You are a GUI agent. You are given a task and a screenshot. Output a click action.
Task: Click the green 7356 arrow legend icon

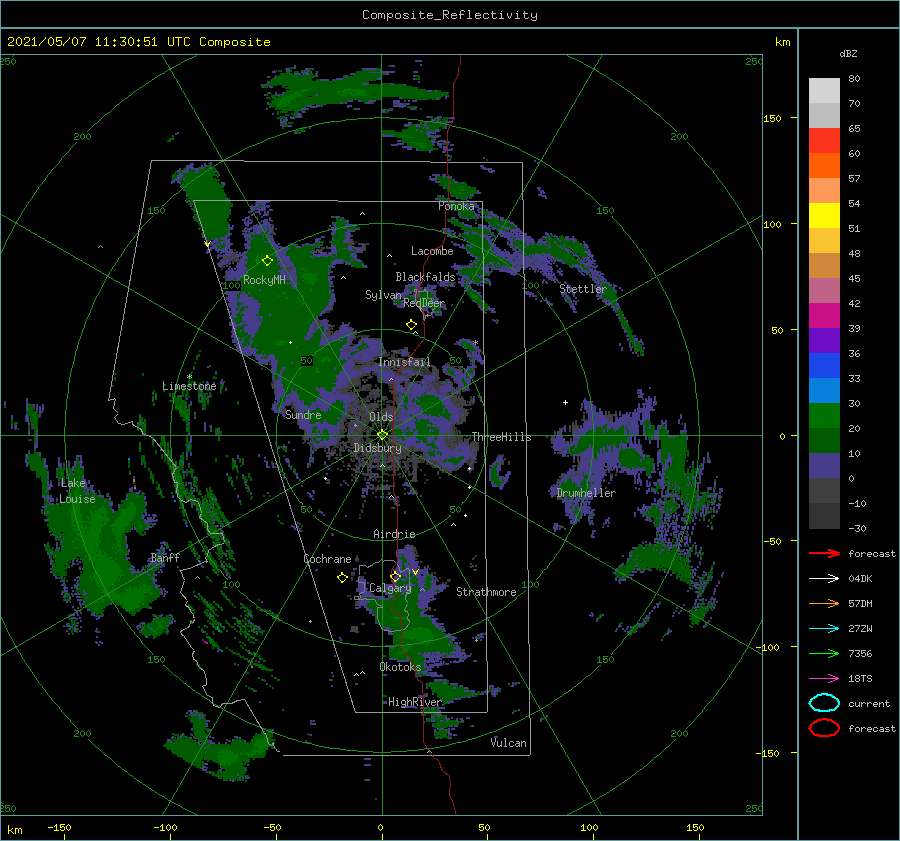(x=824, y=653)
